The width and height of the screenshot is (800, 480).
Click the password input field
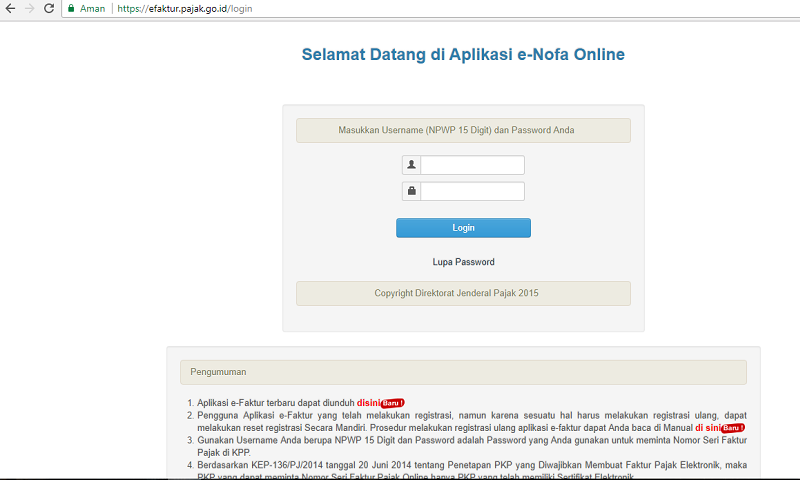[x=472, y=191]
